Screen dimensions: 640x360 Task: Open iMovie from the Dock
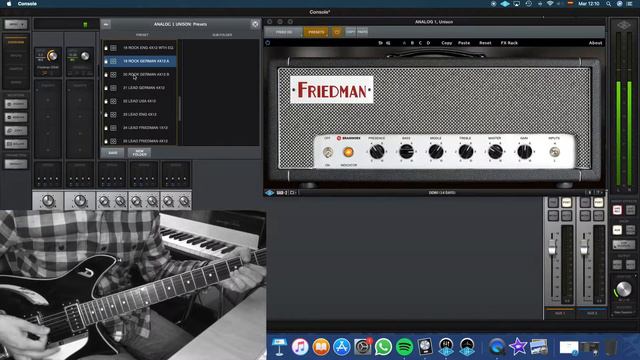coord(518,347)
